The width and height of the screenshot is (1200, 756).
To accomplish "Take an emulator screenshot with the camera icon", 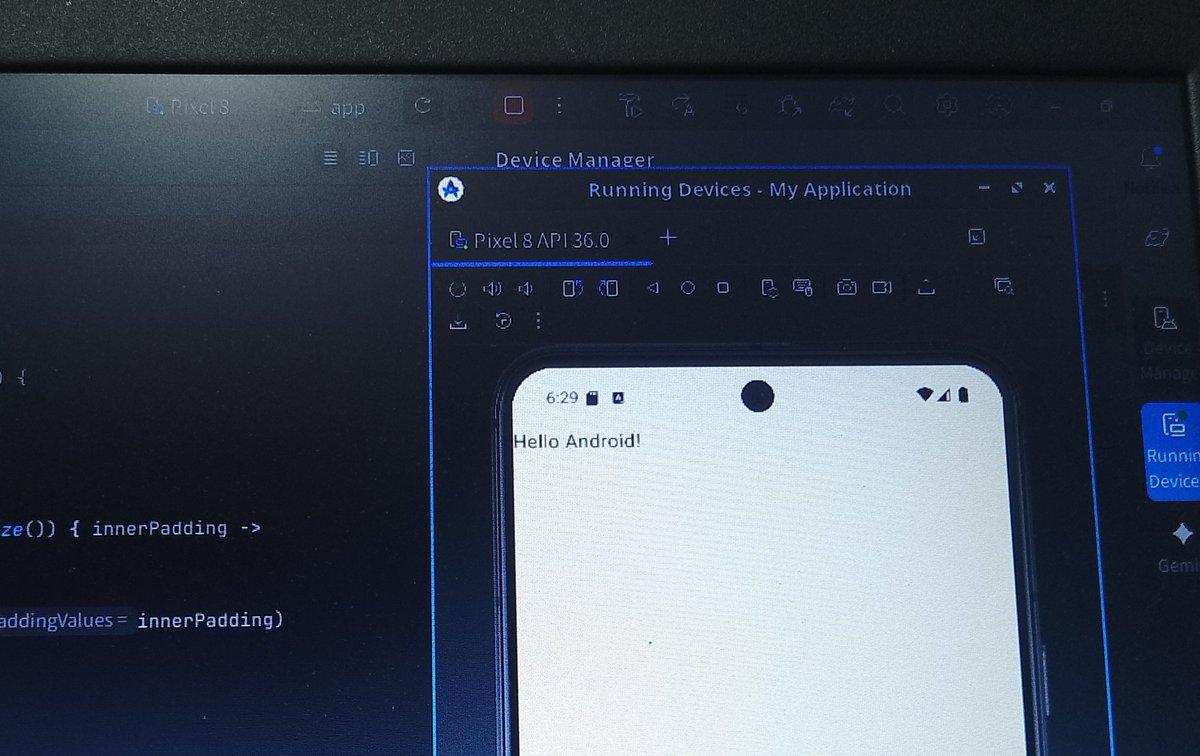I will [847, 288].
